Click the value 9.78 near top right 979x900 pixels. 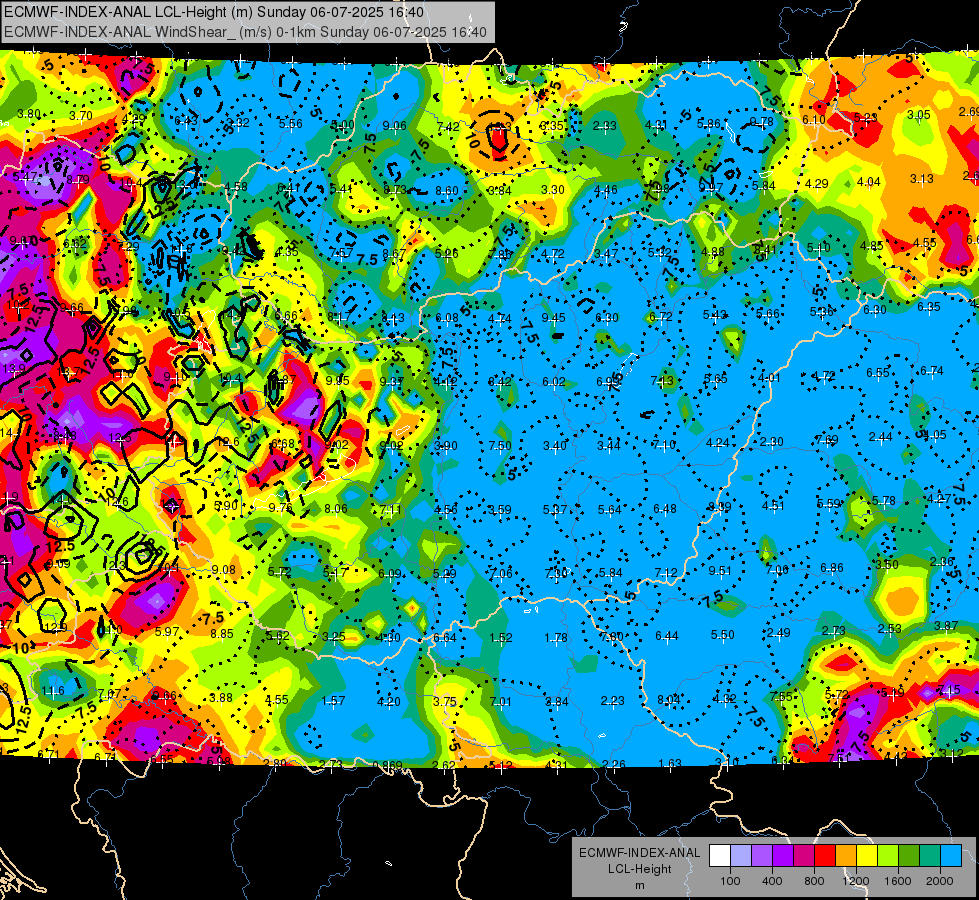[762, 122]
